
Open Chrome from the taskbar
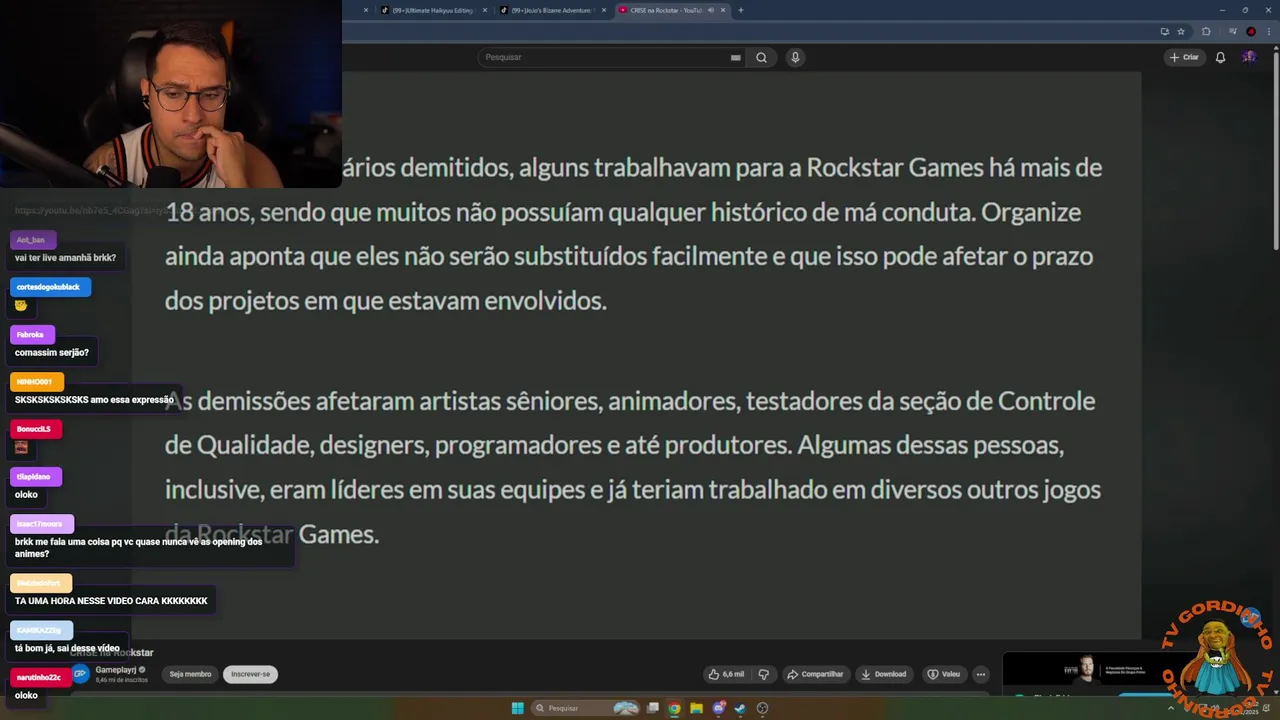(674, 708)
